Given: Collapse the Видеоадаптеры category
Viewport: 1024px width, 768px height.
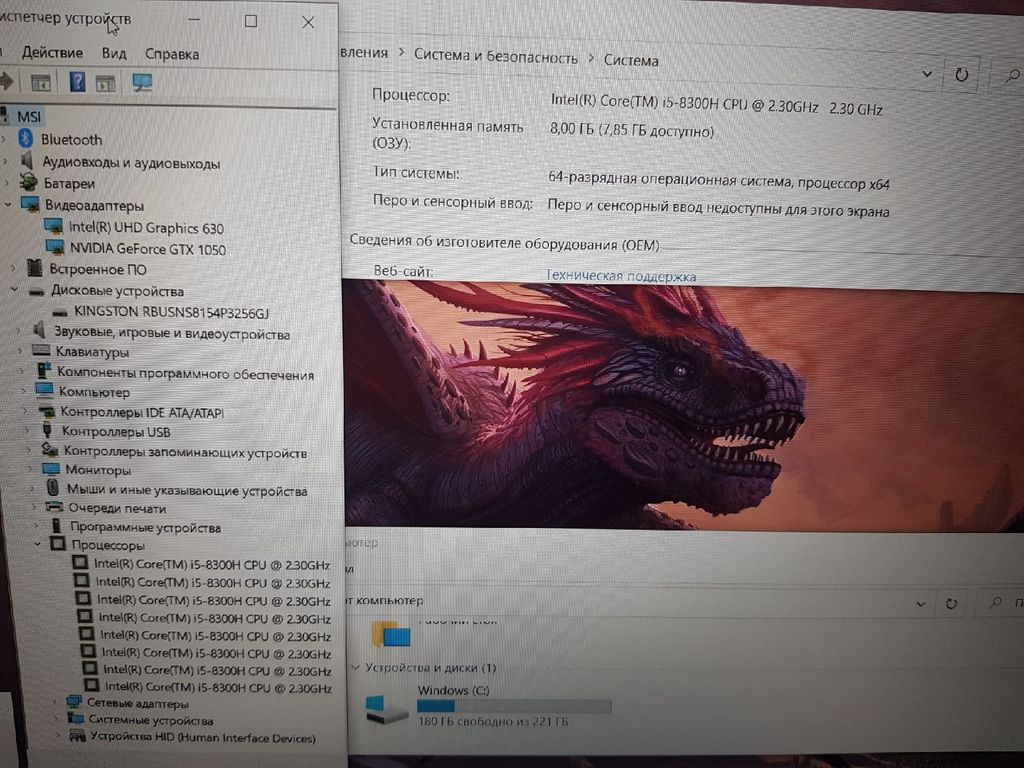Looking at the screenshot, I should pos(8,205).
